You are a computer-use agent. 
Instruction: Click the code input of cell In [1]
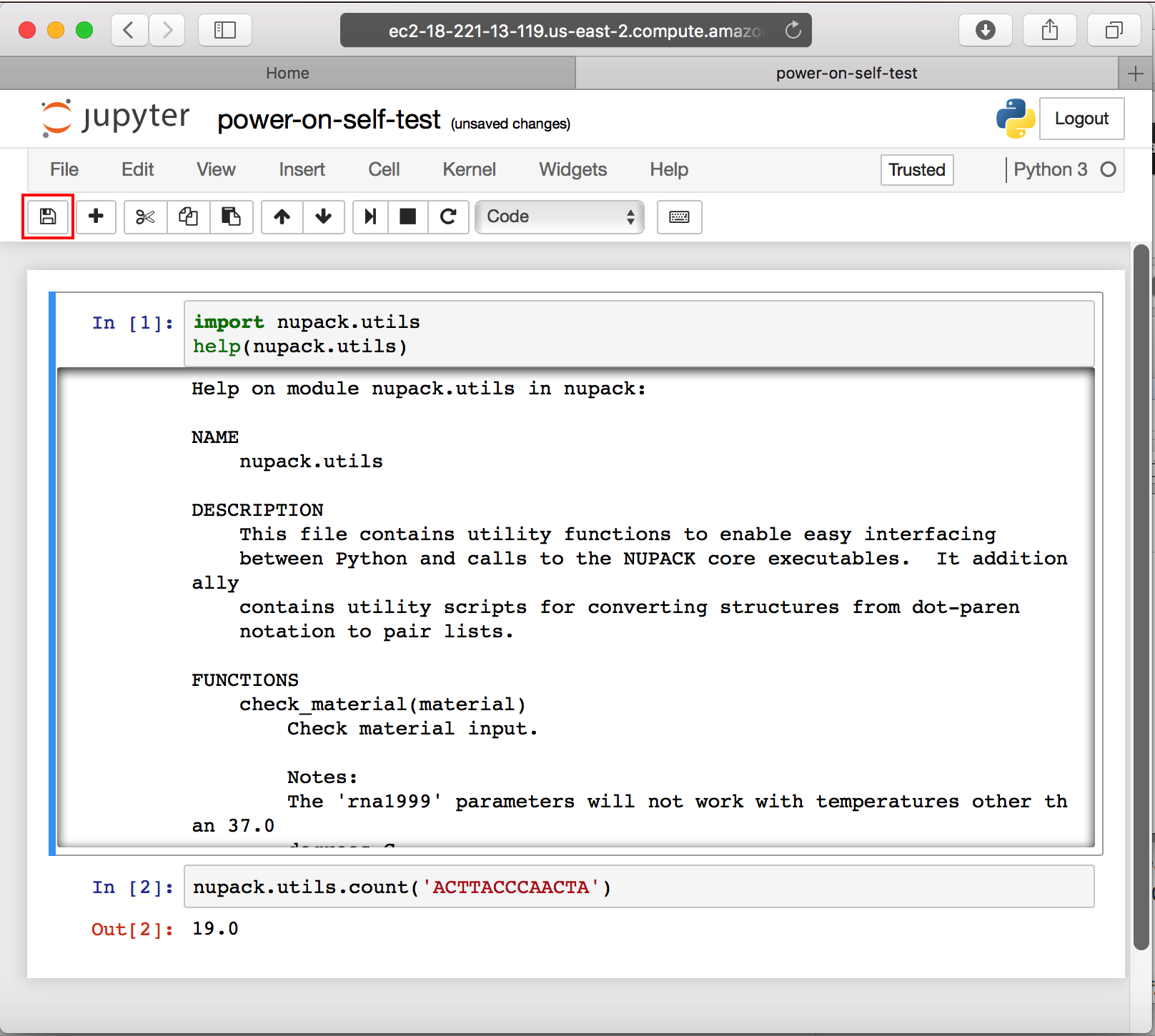pos(639,334)
